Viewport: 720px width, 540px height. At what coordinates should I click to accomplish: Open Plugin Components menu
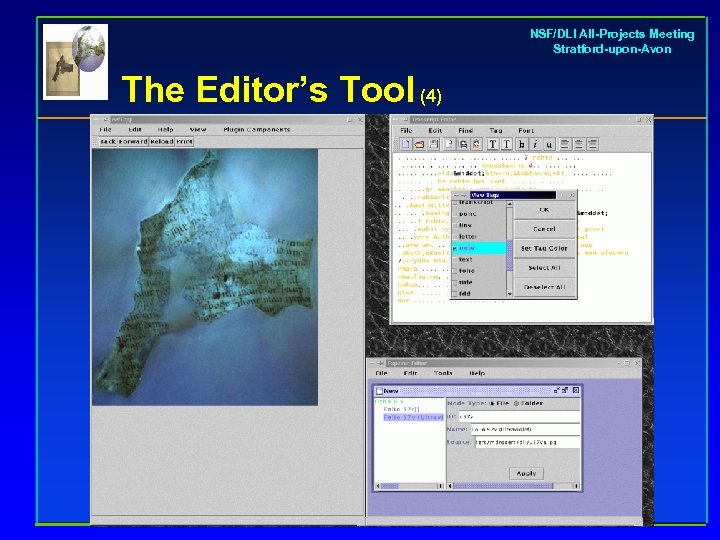pyautogui.click(x=257, y=129)
